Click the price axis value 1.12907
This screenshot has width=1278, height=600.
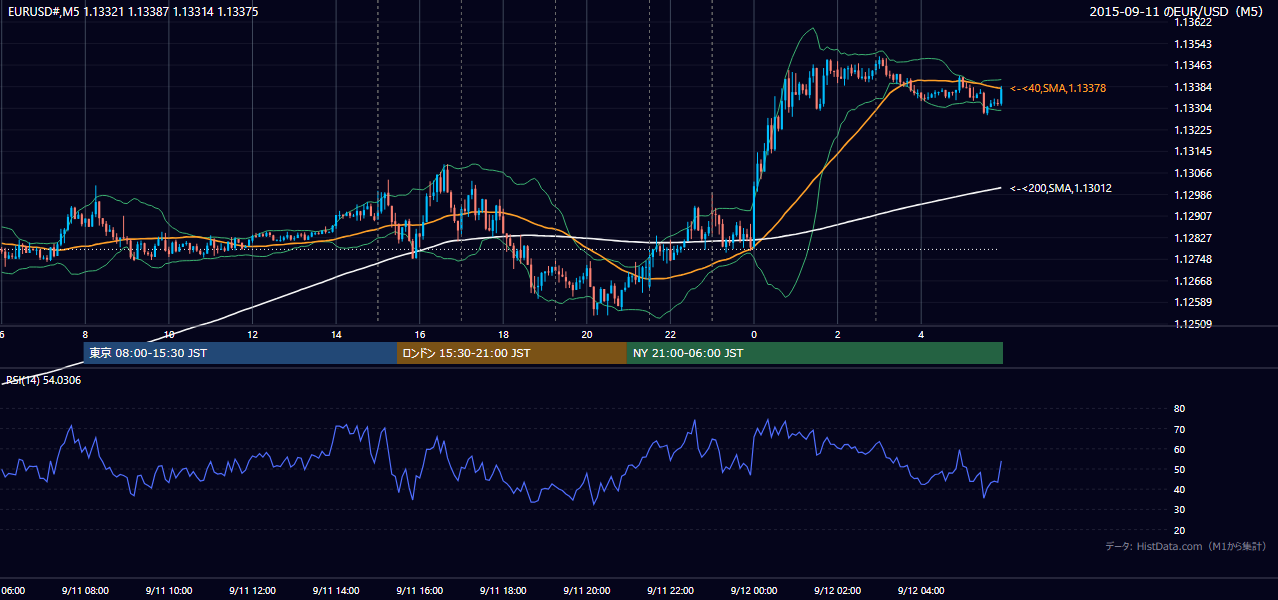pyautogui.click(x=1194, y=216)
